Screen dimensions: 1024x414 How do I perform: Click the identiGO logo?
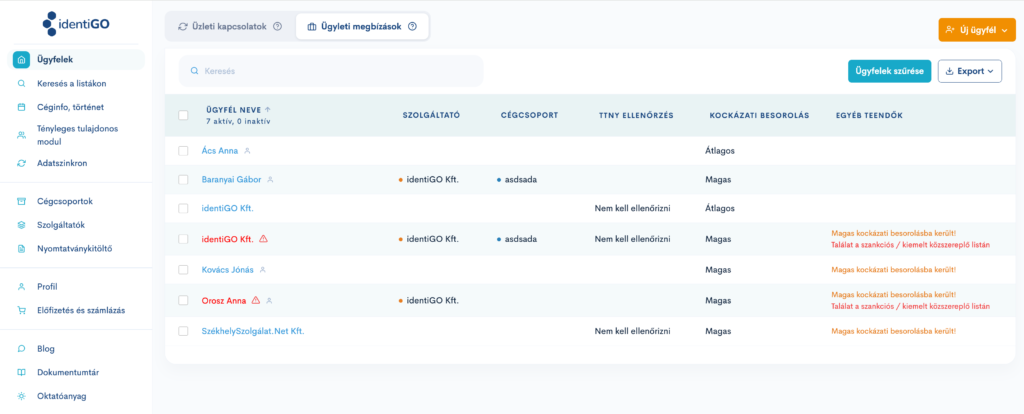tap(76, 24)
